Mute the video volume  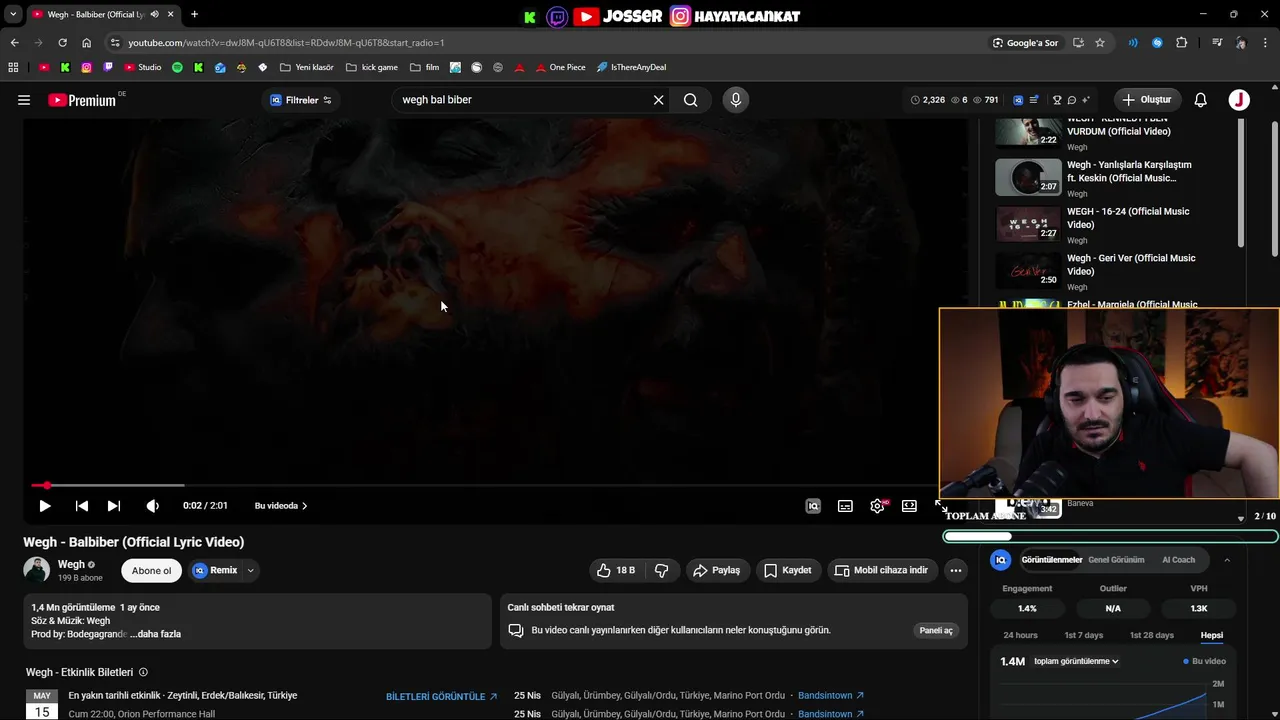click(152, 506)
